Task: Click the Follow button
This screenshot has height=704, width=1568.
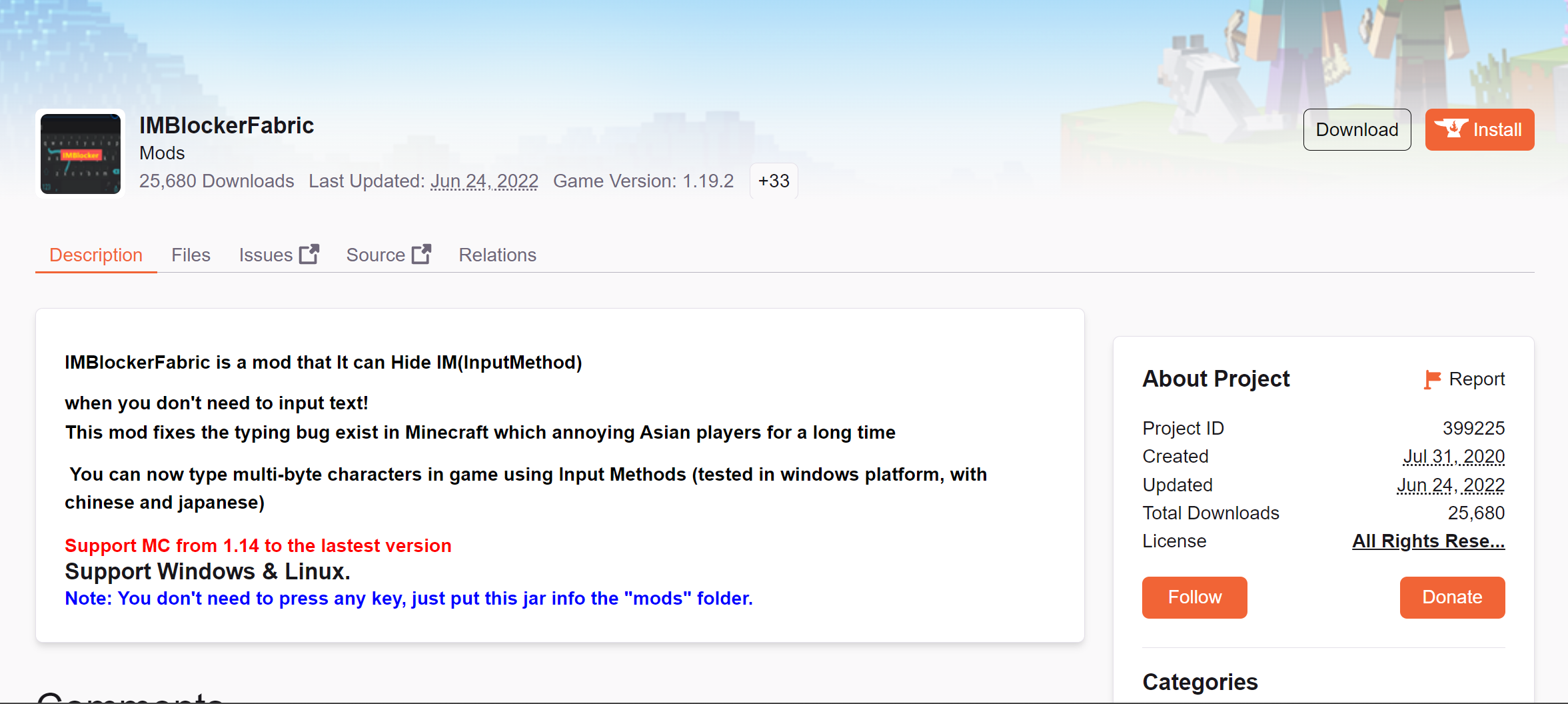Action: pyautogui.click(x=1195, y=597)
